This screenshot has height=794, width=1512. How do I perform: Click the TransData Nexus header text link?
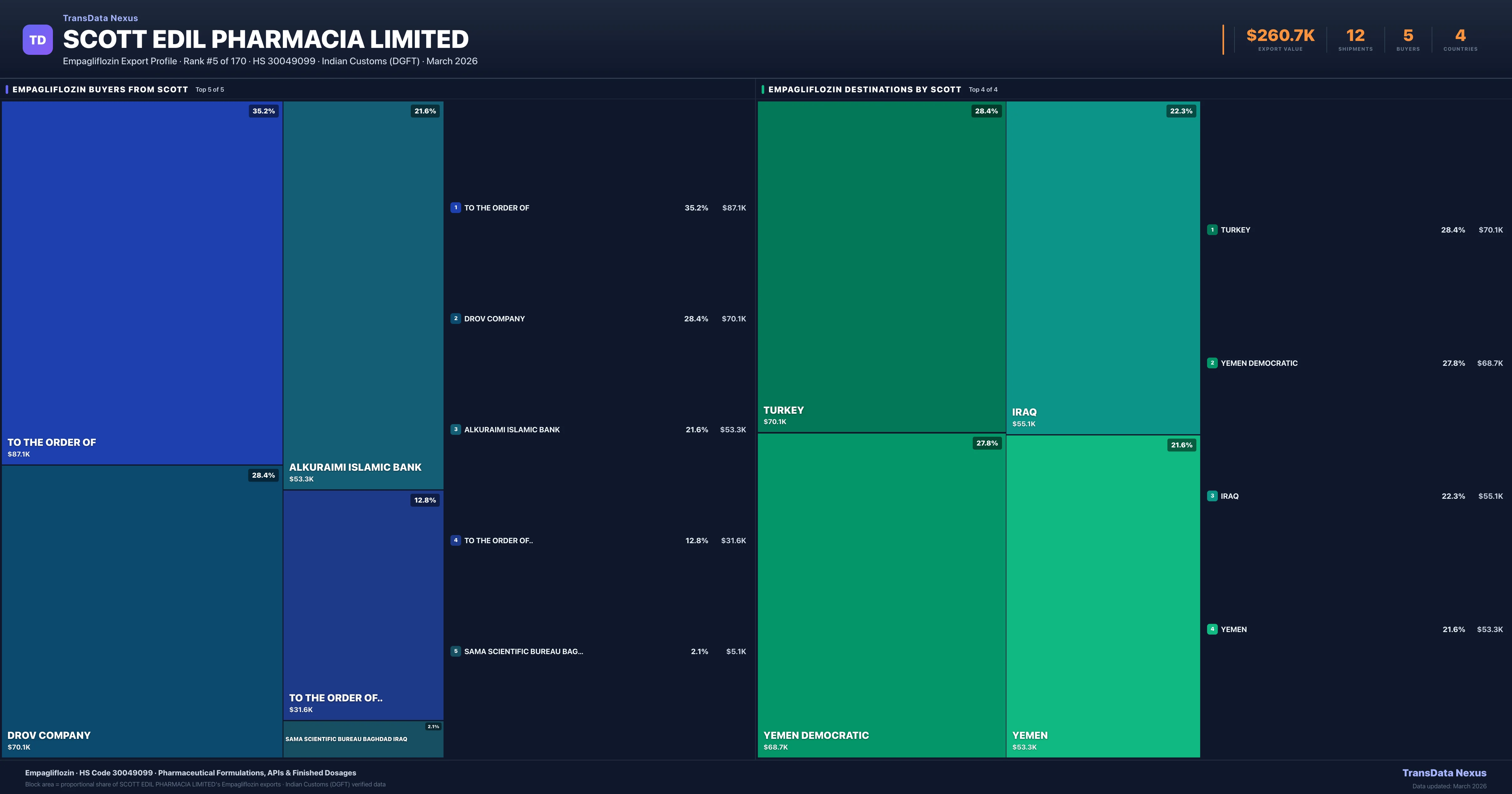pyautogui.click(x=100, y=18)
